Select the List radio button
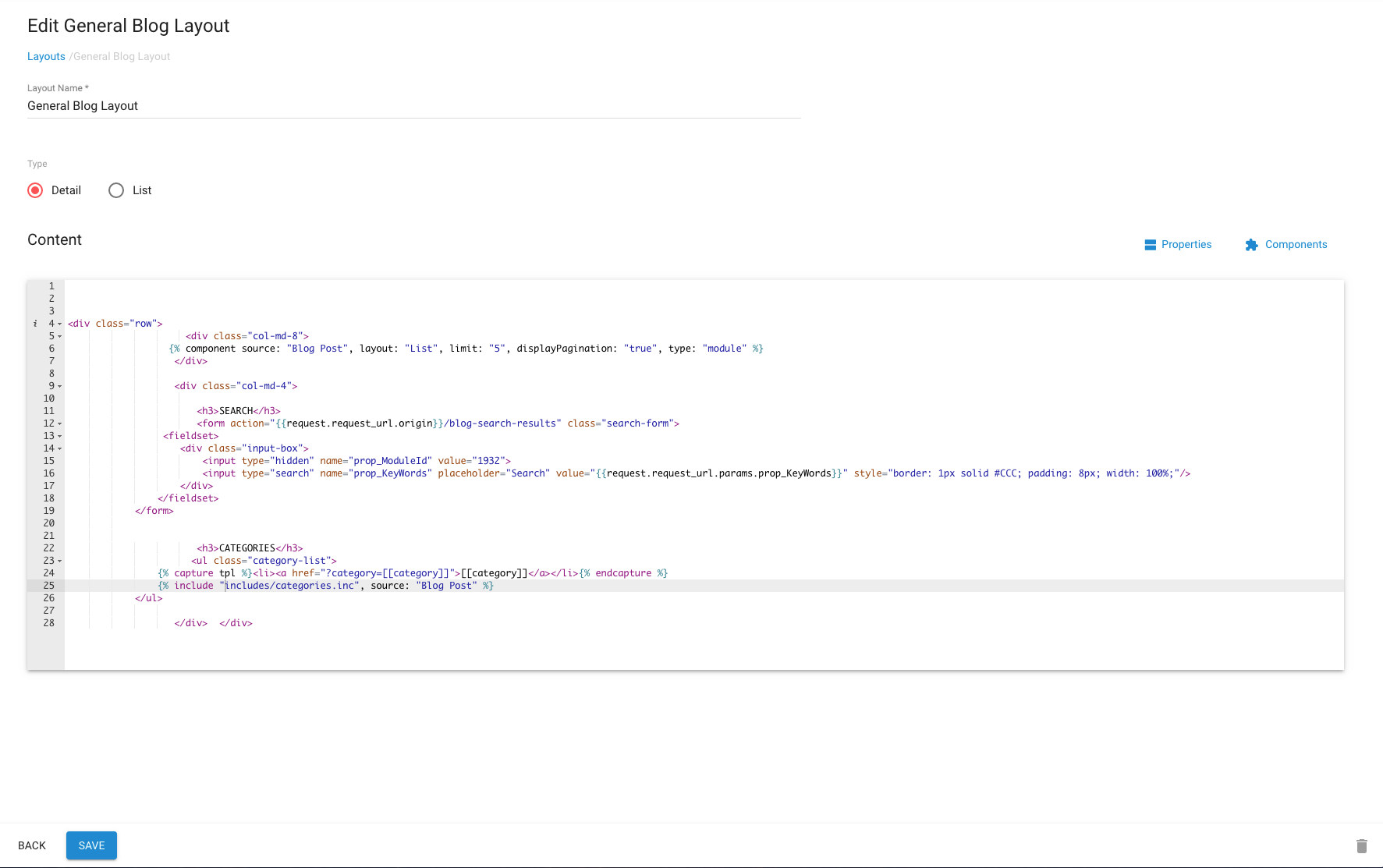 tap(116, 190)
